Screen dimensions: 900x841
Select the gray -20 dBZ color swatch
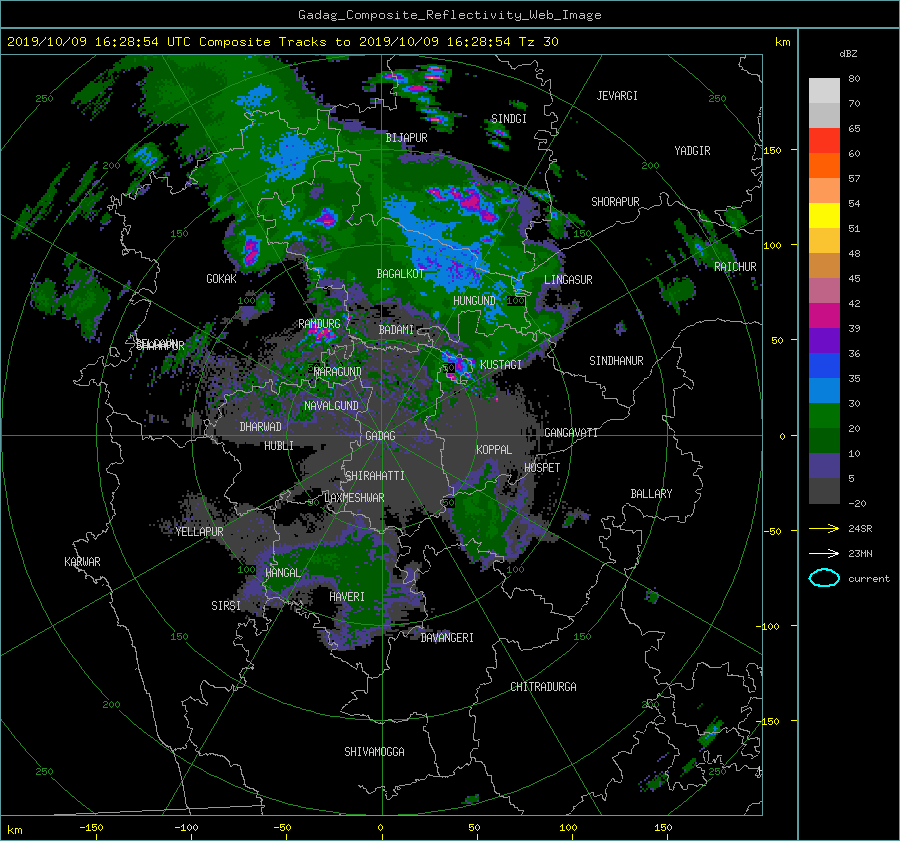click(824, 491)
